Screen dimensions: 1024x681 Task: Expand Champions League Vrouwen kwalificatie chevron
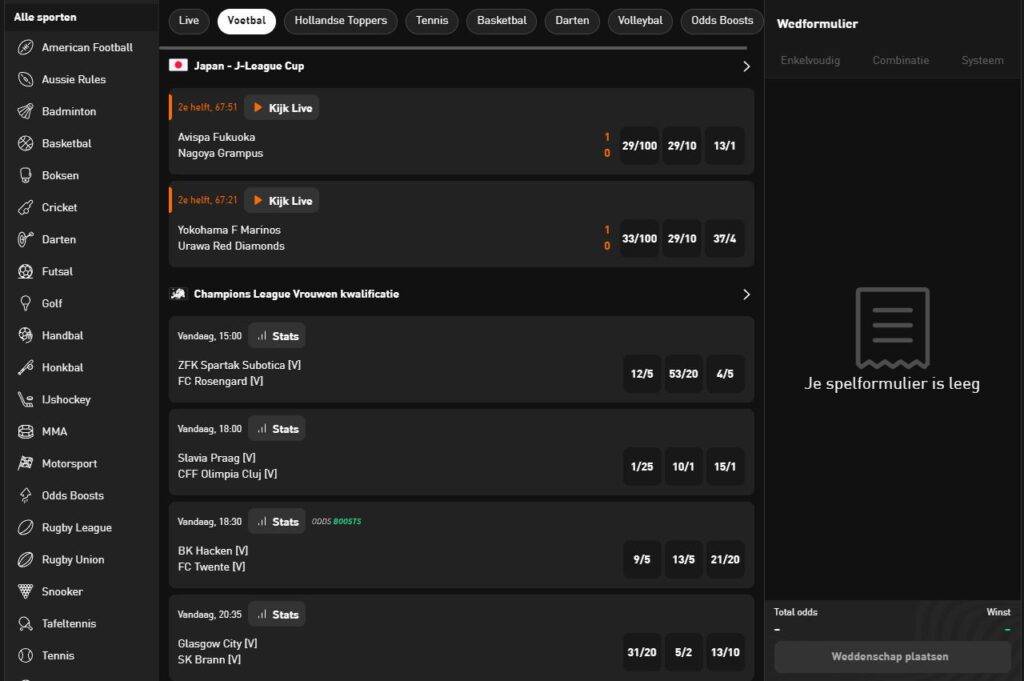click(x=746, y=294)
